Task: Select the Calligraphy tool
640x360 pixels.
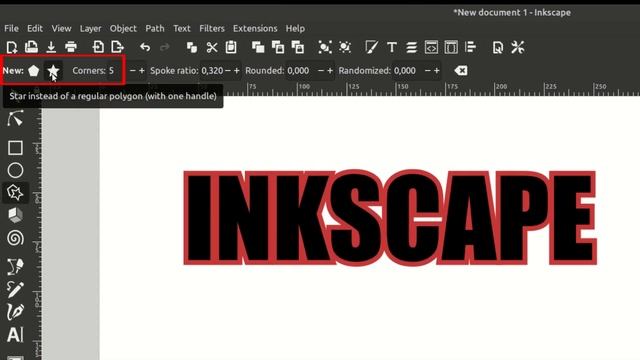Action: coord(15,312)
